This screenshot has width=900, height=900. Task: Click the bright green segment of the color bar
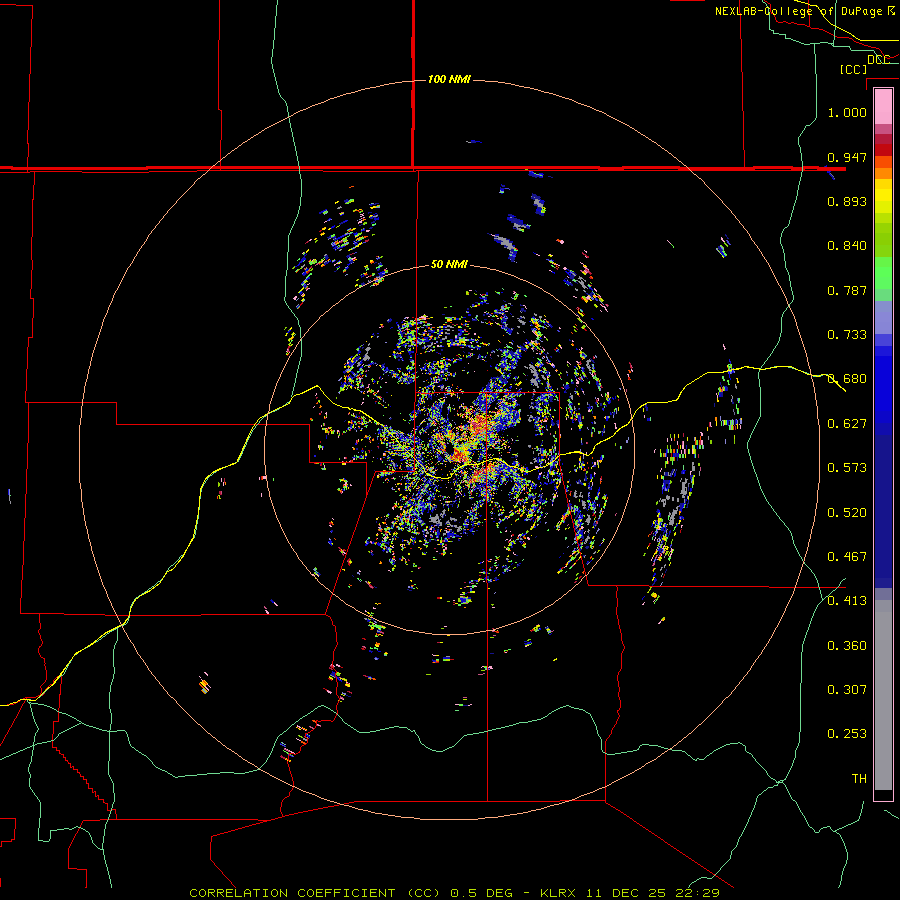[883, 272]
